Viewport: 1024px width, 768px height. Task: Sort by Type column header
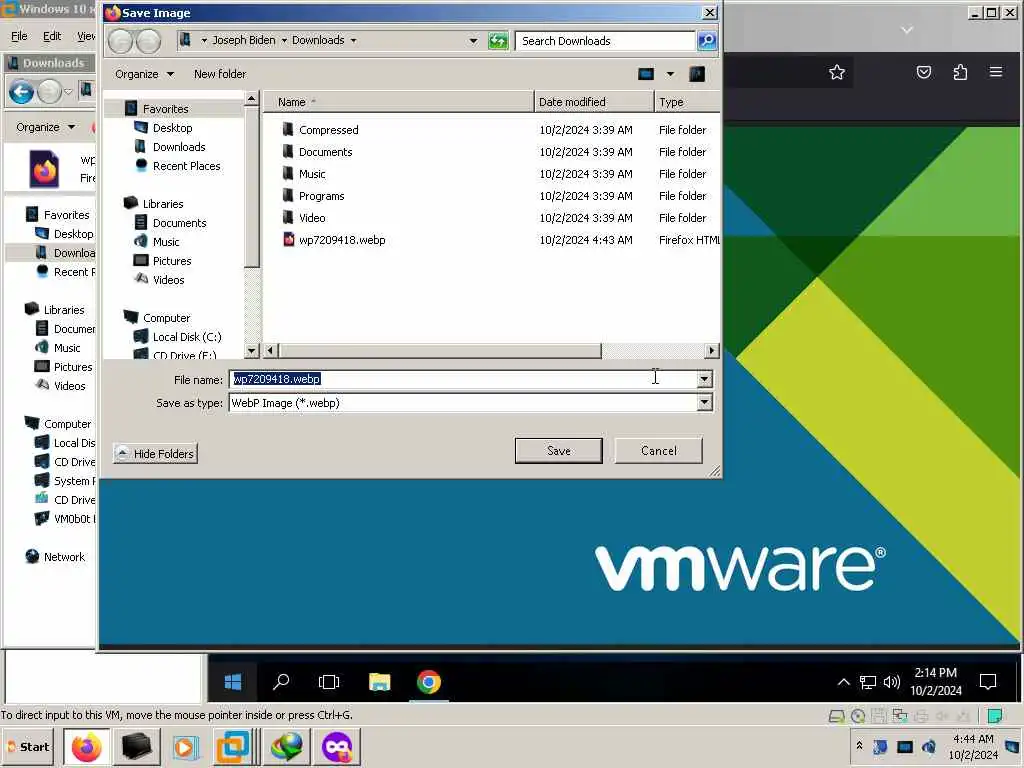coord(687,102)
